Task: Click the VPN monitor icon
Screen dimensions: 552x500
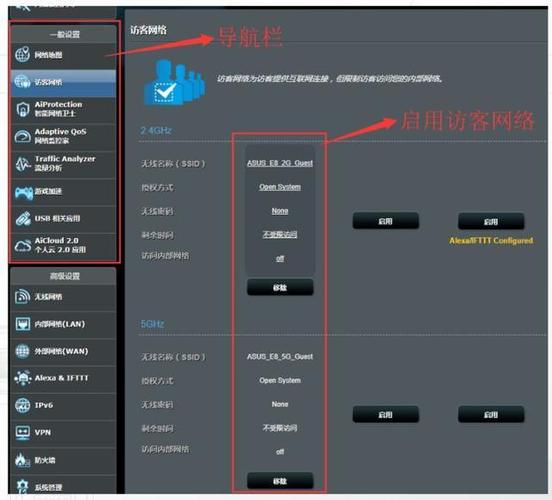Action: [x=23, y=432]
